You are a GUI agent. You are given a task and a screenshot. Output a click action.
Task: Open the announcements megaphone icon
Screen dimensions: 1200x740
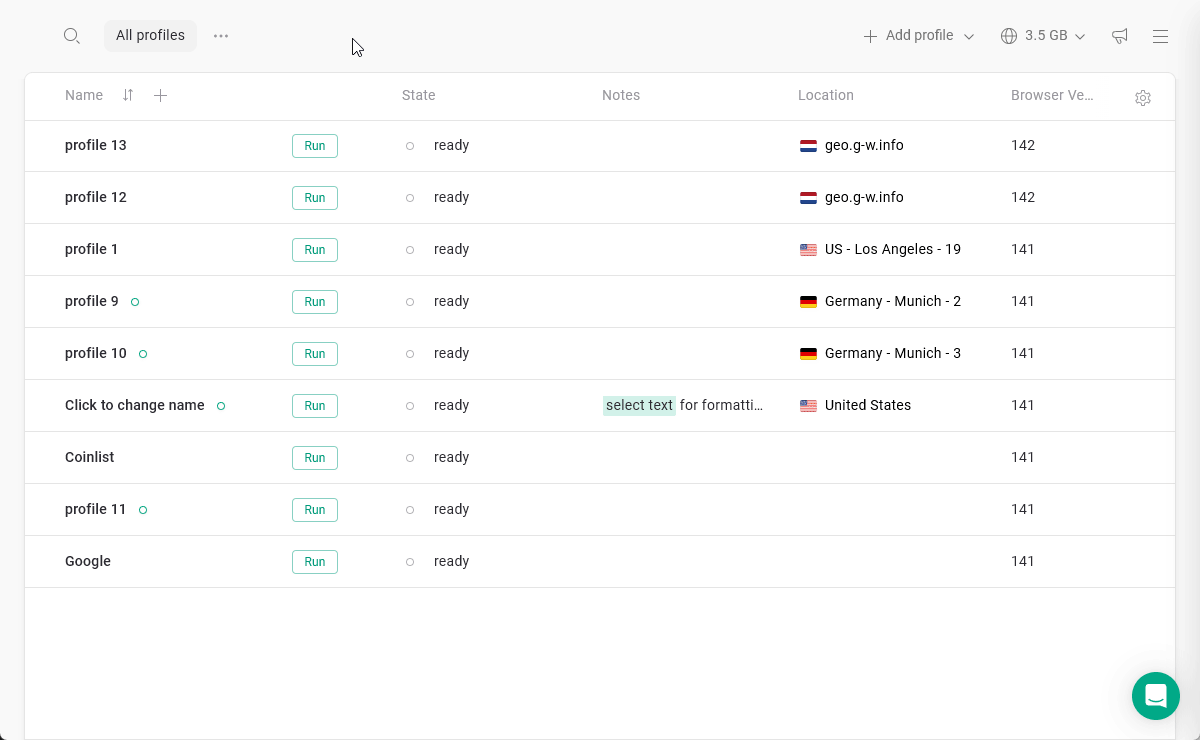point(1120,36)
